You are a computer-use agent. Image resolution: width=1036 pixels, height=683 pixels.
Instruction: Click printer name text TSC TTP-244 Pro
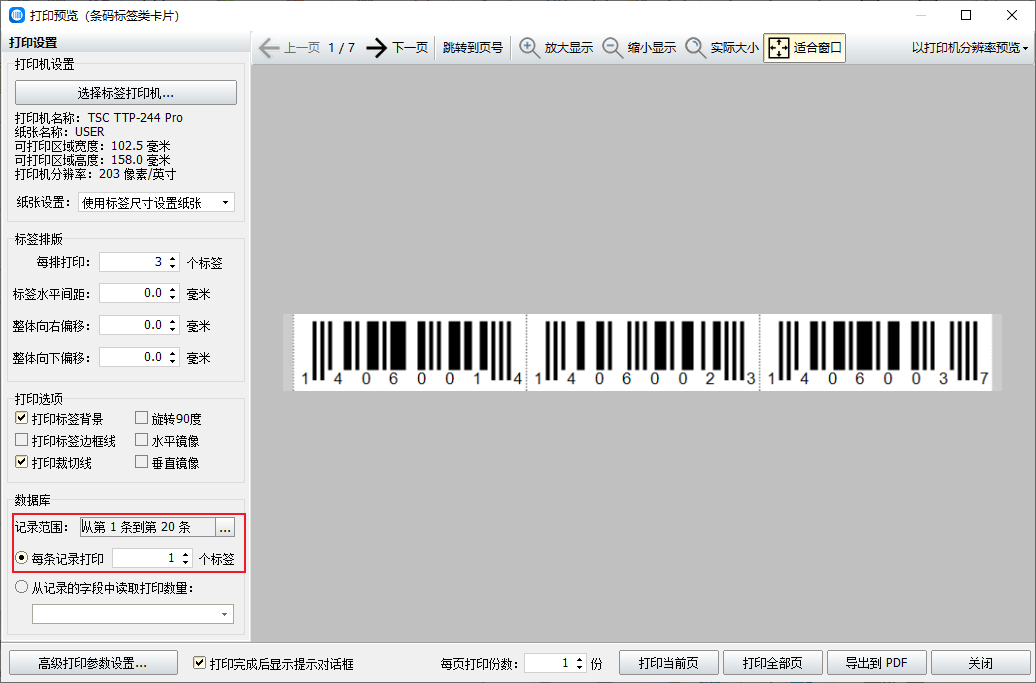pyautogui.click(x=135, y=118)
